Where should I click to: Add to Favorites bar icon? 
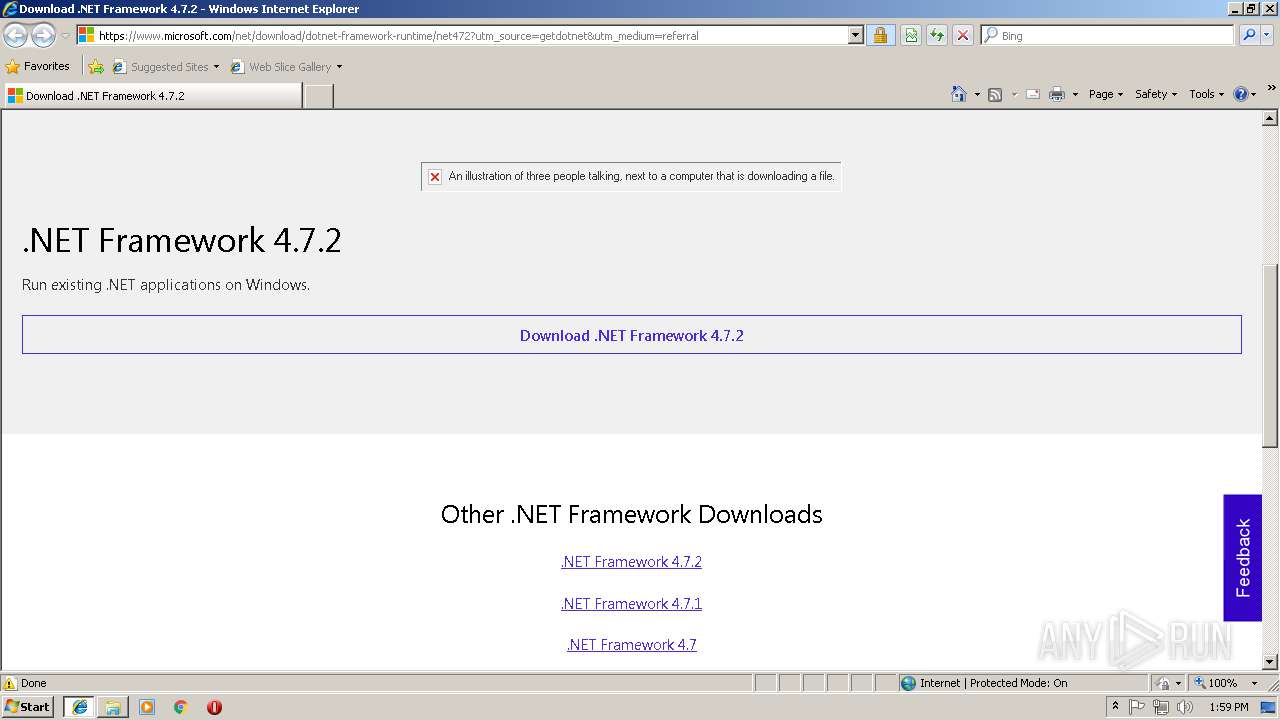[96, 67]
